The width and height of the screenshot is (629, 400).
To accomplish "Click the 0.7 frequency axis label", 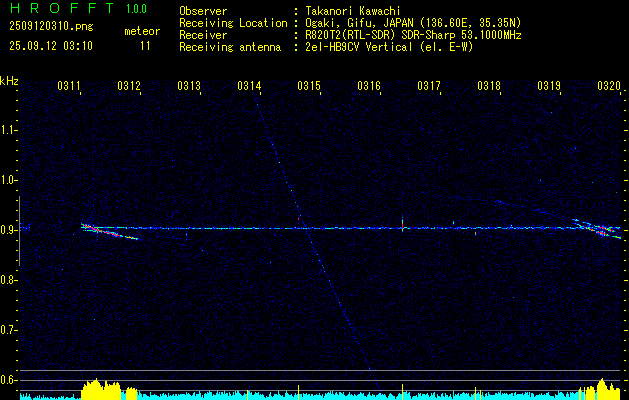I will [x=7, y=331].
